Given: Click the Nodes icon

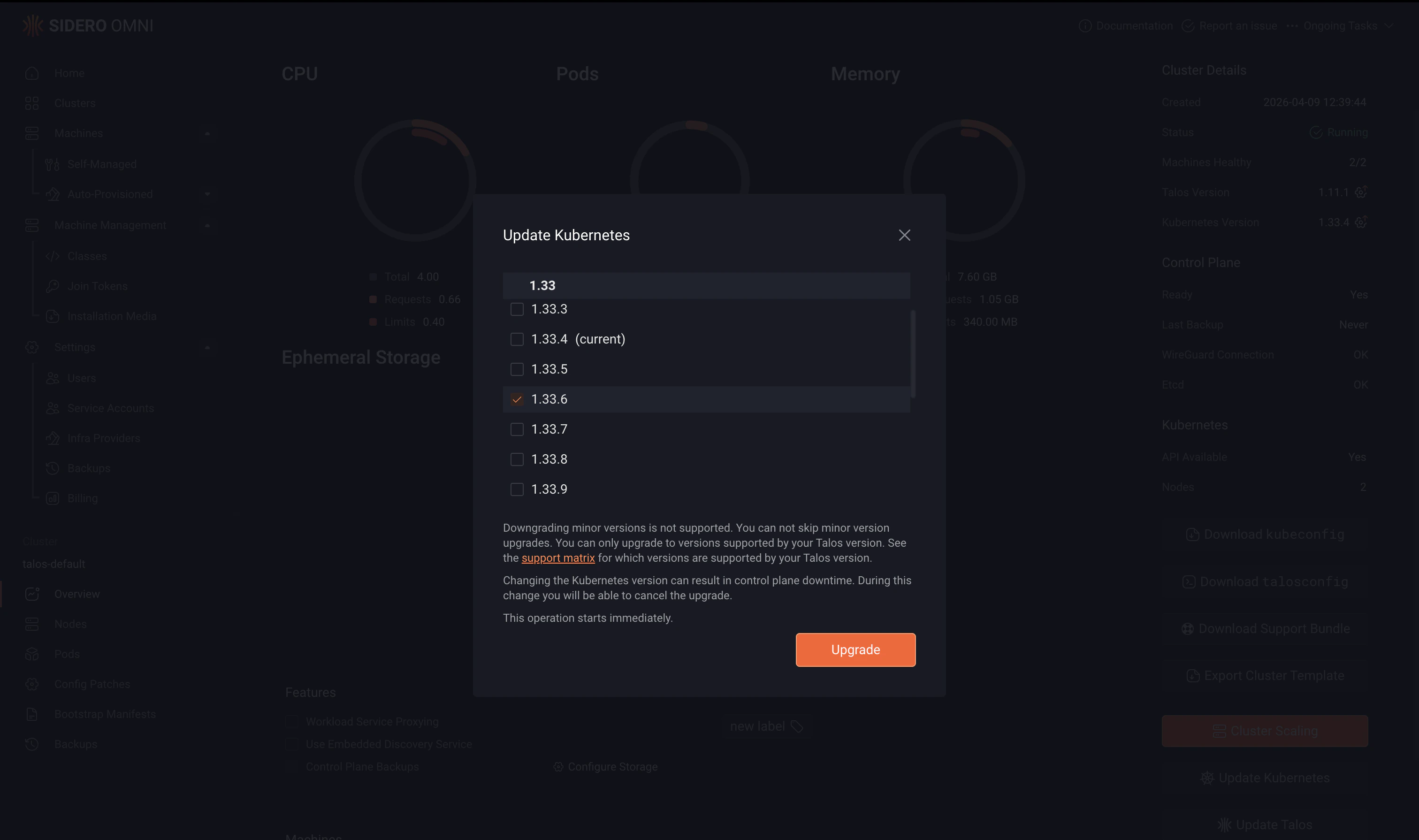Looking at the screenshot, I should pos(32,624).
